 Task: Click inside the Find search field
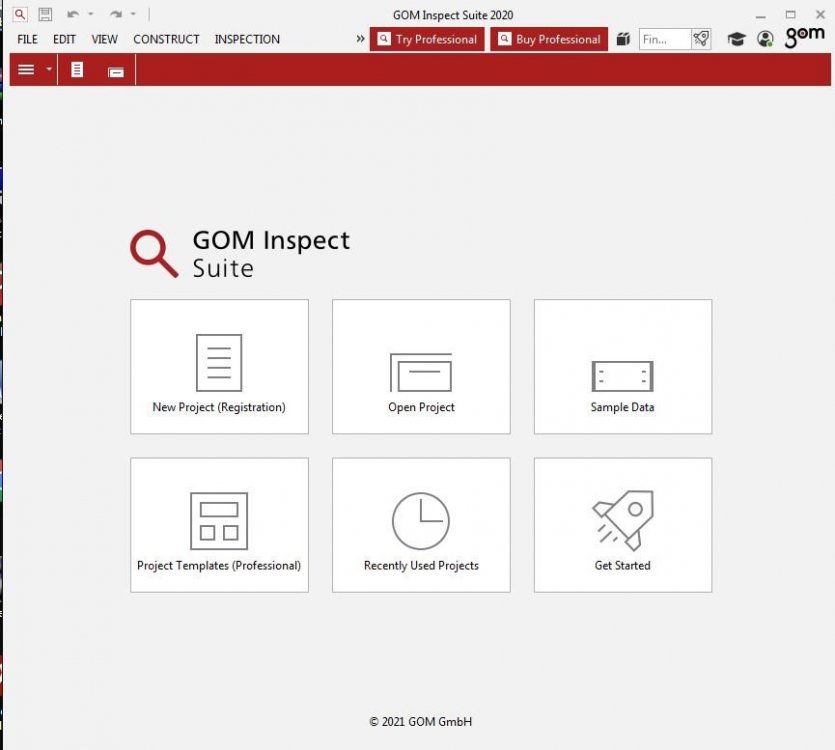662,39
